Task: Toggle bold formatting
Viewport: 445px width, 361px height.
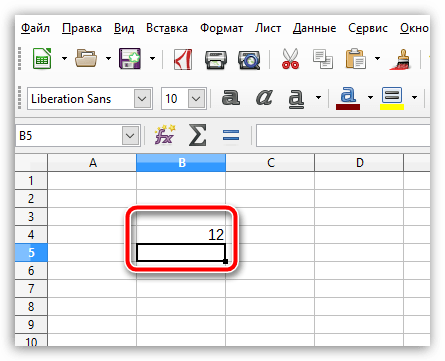Action: coord(231,98)
